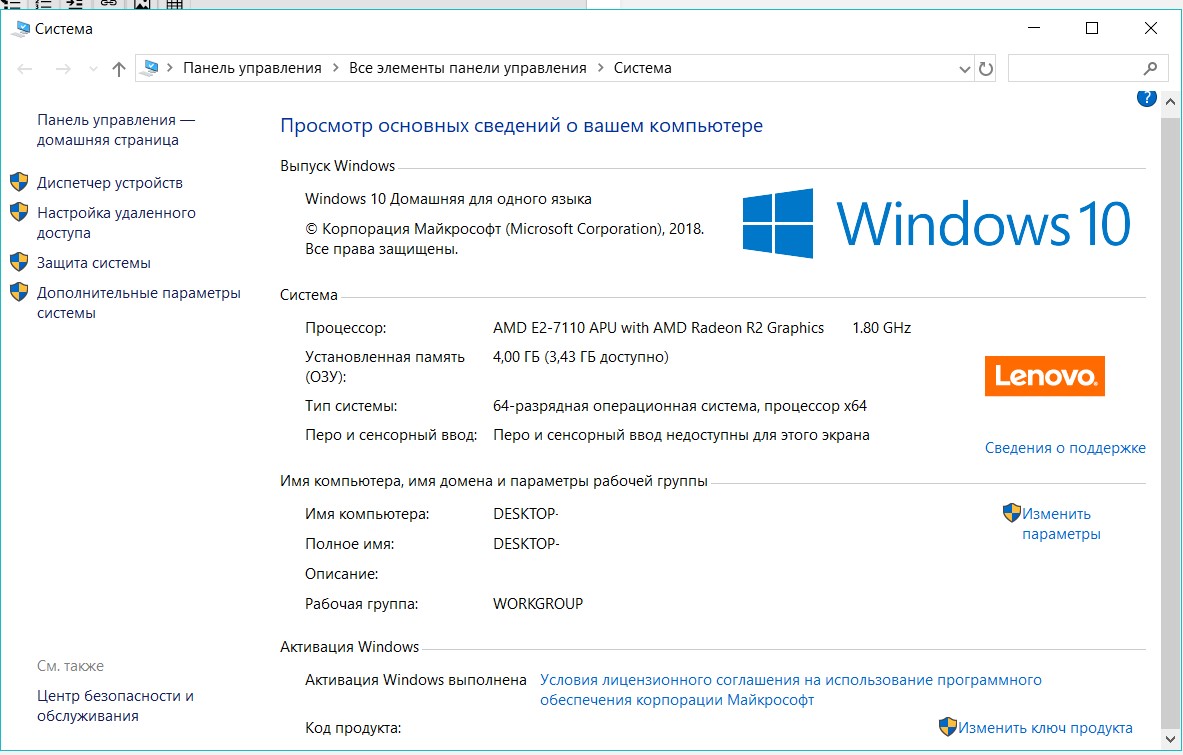Click the 'Активация Windows выполнена' text
Screen dimensions: 1183x755
point(416,679)
